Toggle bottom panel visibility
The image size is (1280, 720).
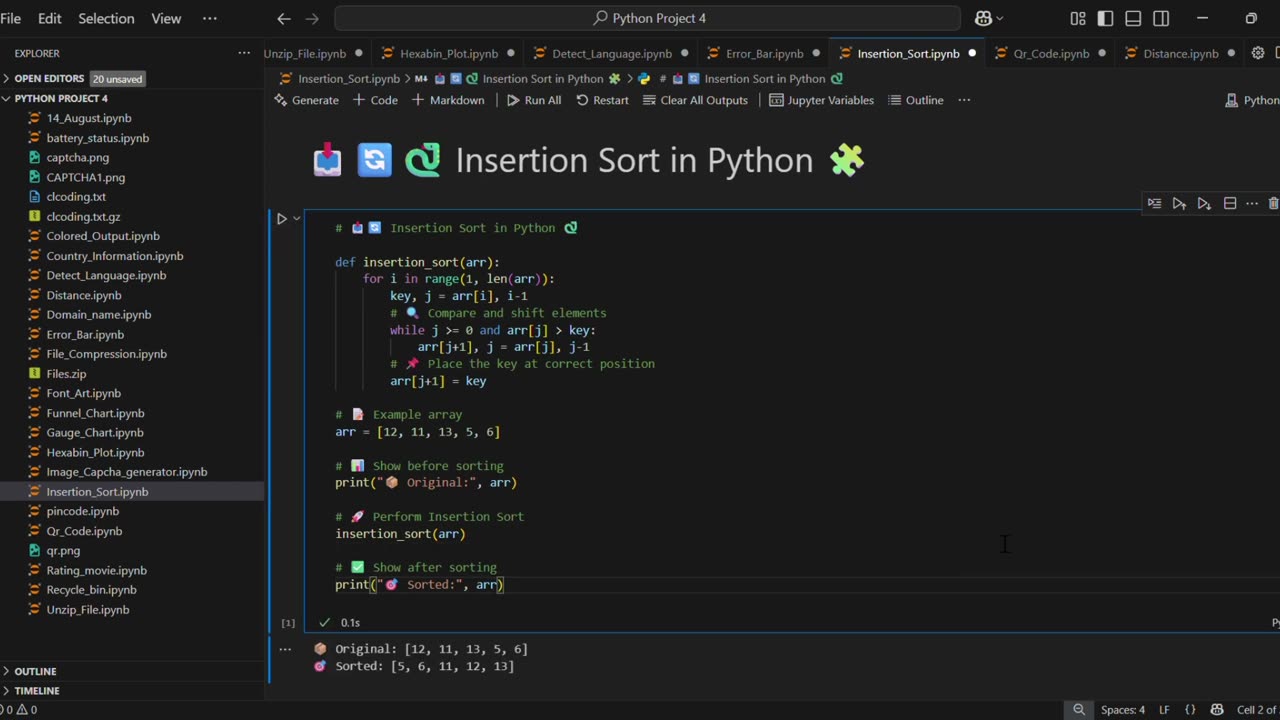1133,18
